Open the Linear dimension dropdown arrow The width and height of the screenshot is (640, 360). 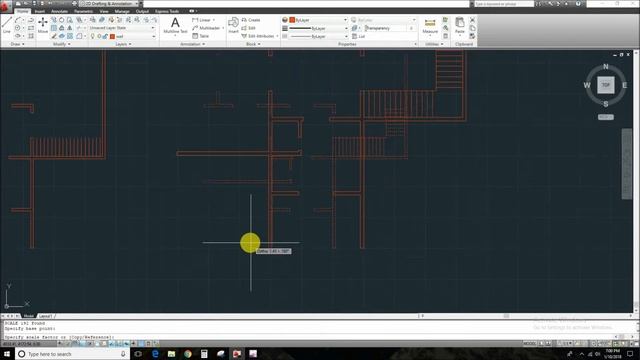pyautogui.click(x=213, y=20)
